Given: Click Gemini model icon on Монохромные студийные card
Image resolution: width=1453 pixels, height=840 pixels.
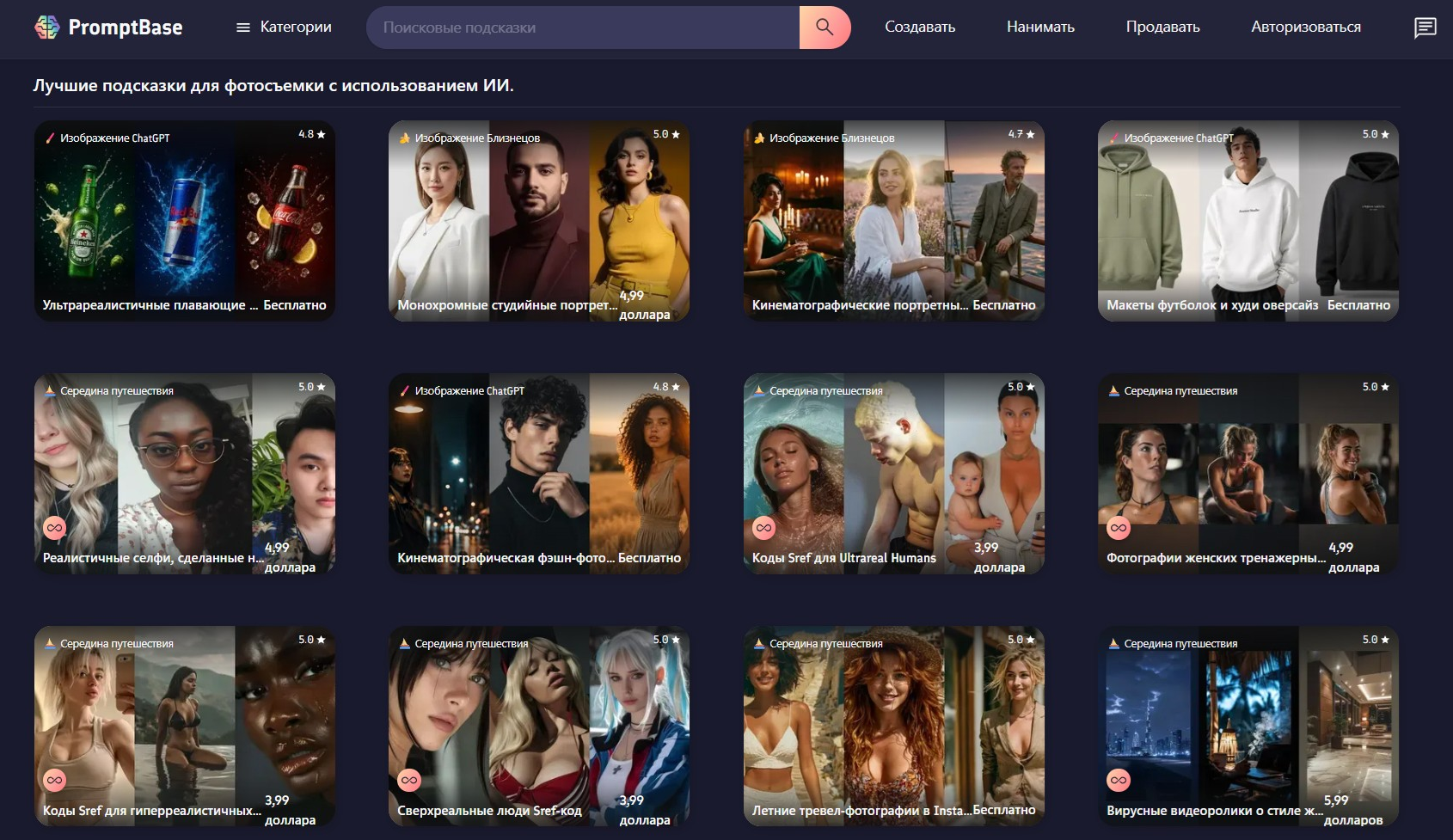Looking at the screenshot, I should 405,138.
